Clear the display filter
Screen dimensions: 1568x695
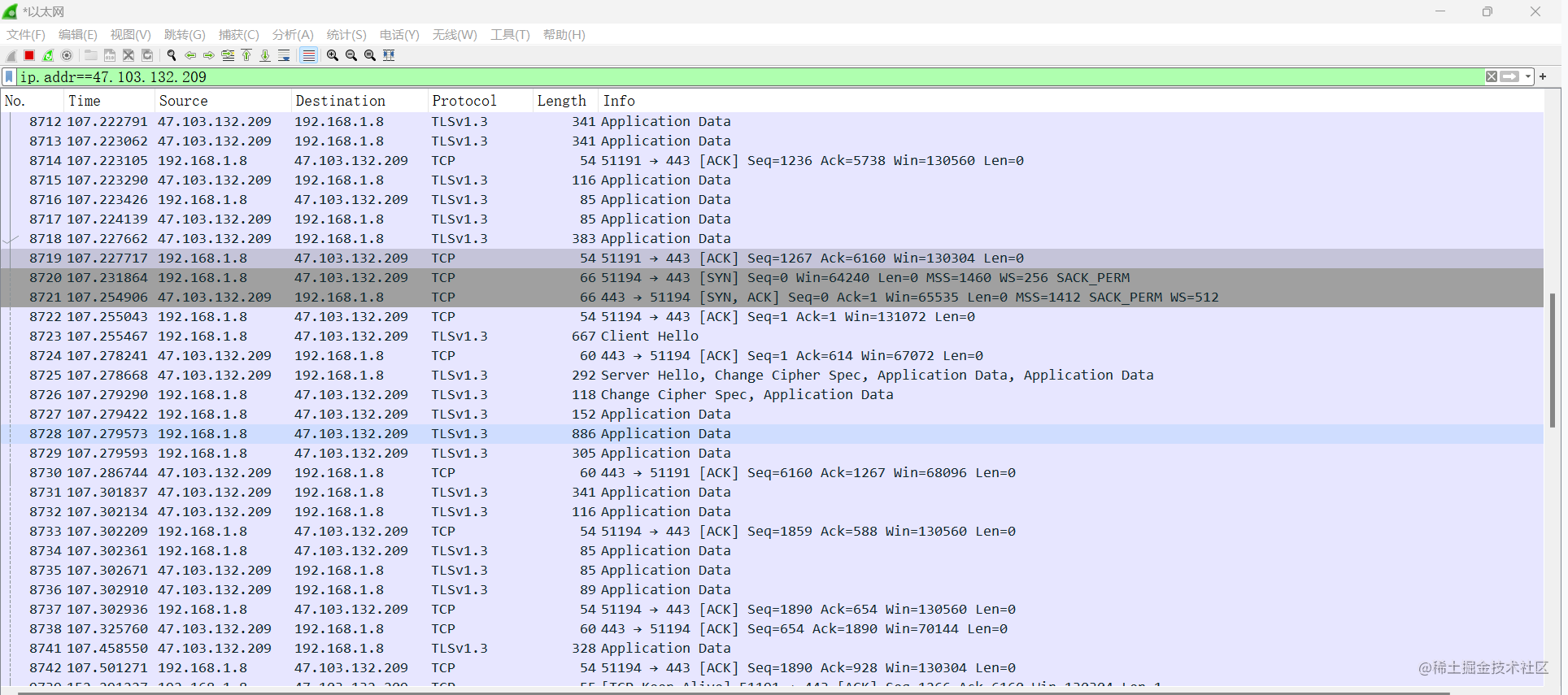(x=1492, y=76)
